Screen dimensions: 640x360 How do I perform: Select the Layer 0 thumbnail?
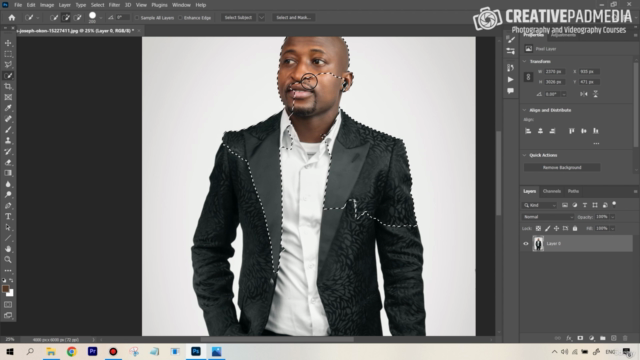click(x=538, y=244)
